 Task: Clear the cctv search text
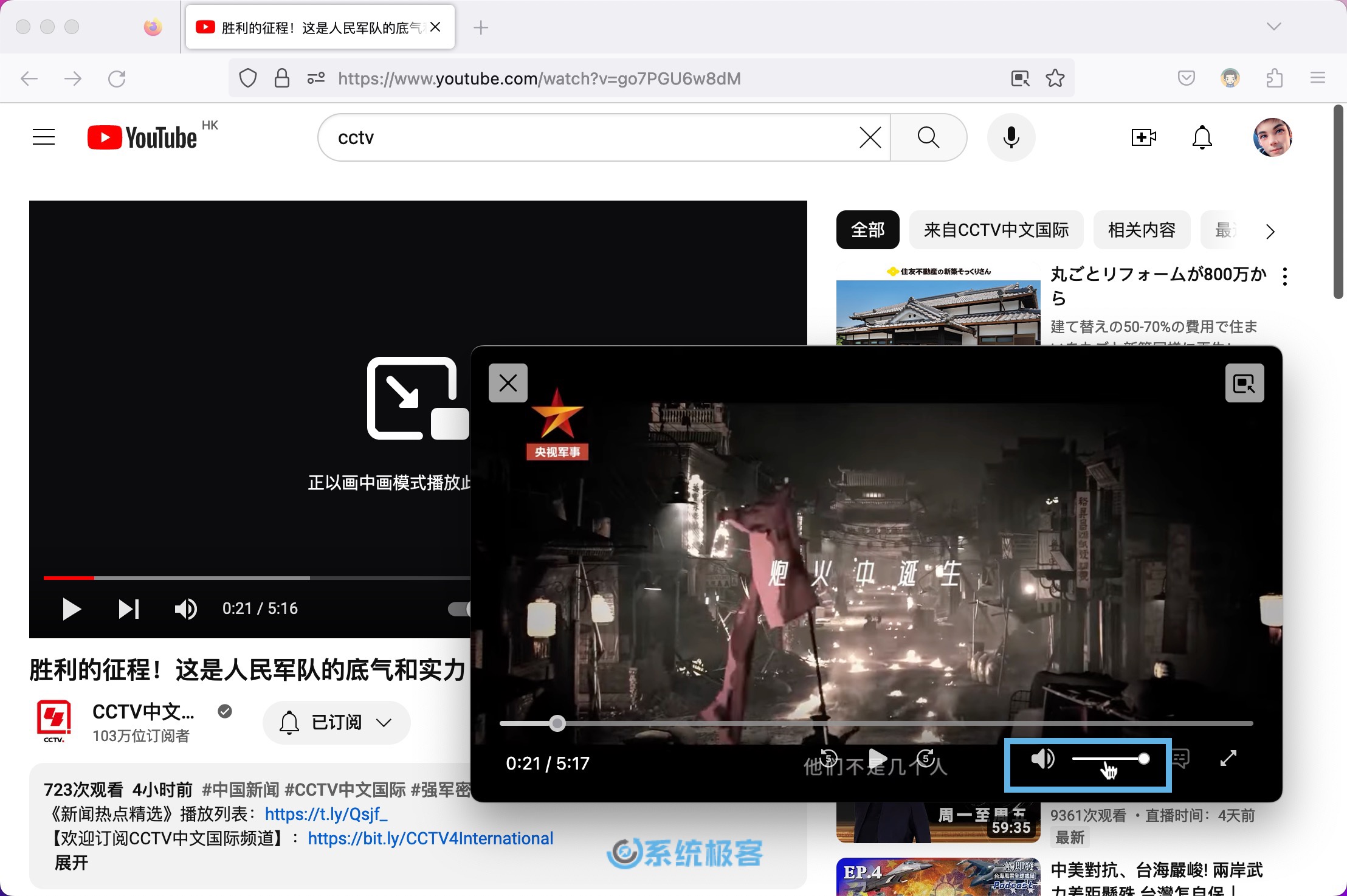(870, 137)
